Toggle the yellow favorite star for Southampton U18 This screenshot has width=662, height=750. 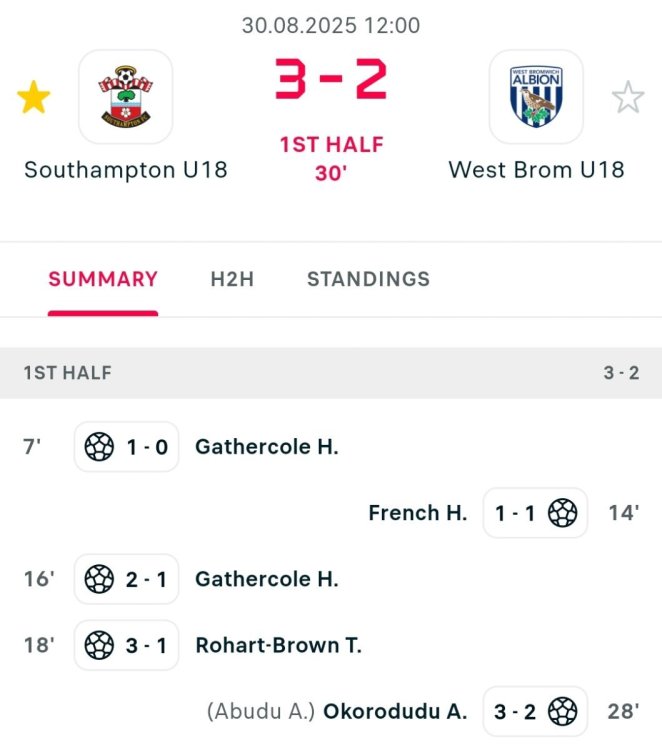click(34, 98)
